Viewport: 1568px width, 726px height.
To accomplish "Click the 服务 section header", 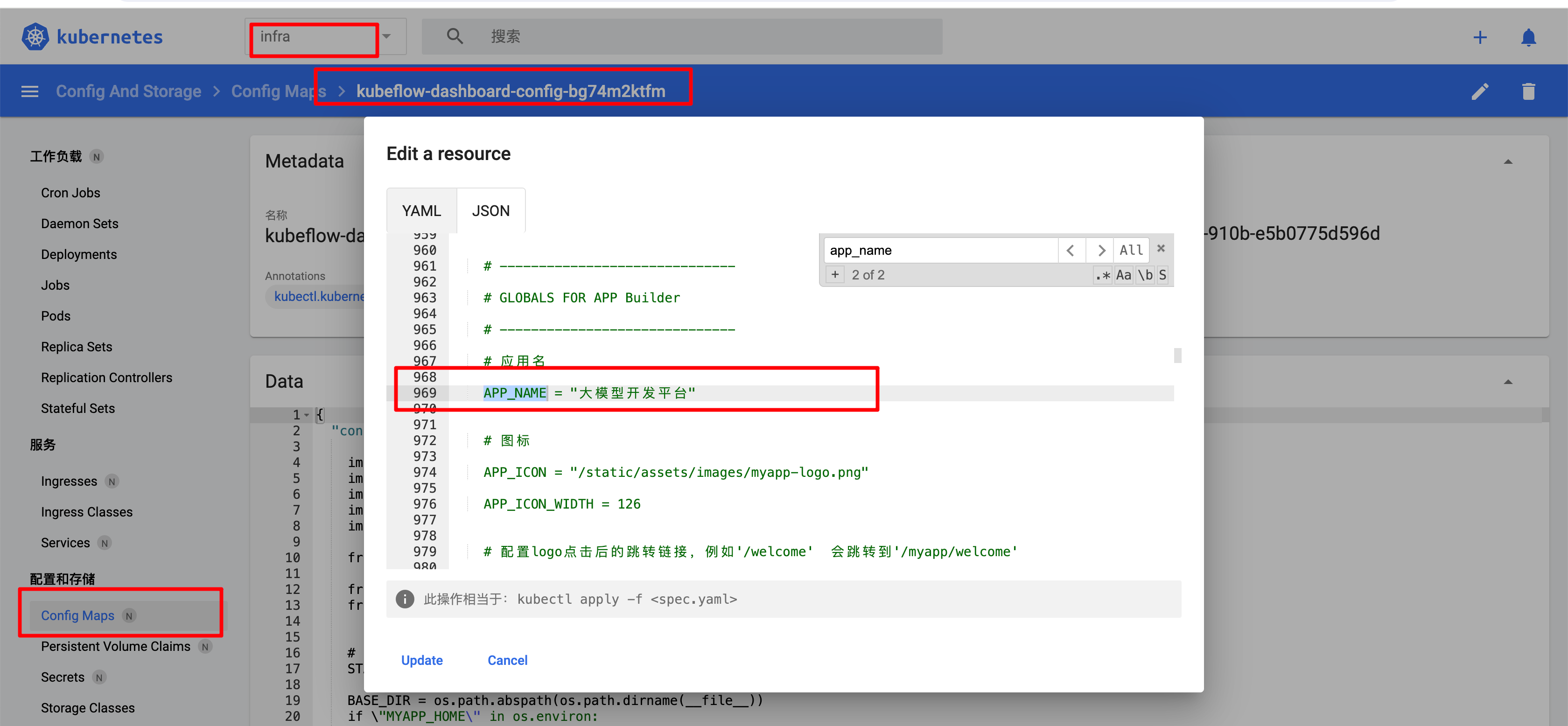I will click(42, 445).
